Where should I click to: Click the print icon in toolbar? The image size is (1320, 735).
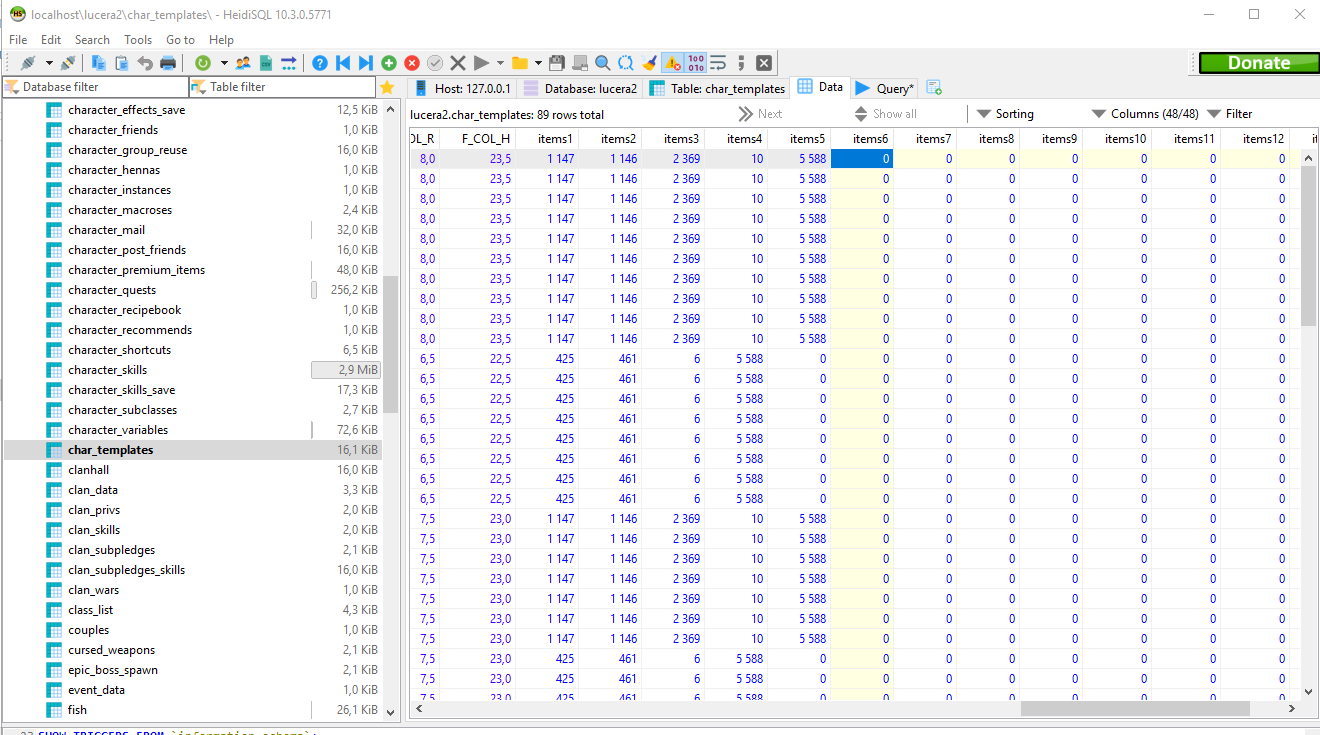(168, 63)
